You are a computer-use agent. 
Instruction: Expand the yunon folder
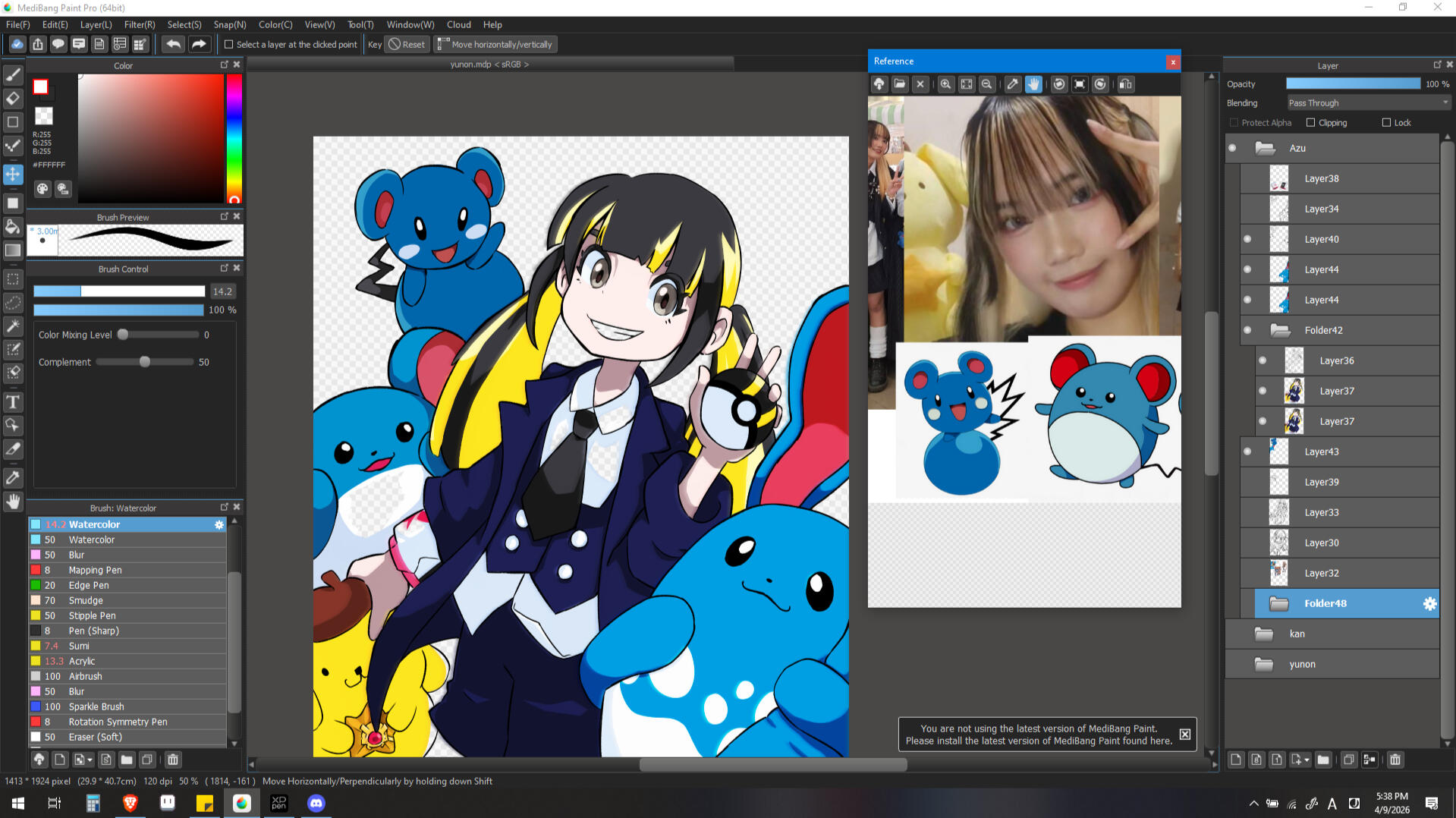coord(1263,664)
